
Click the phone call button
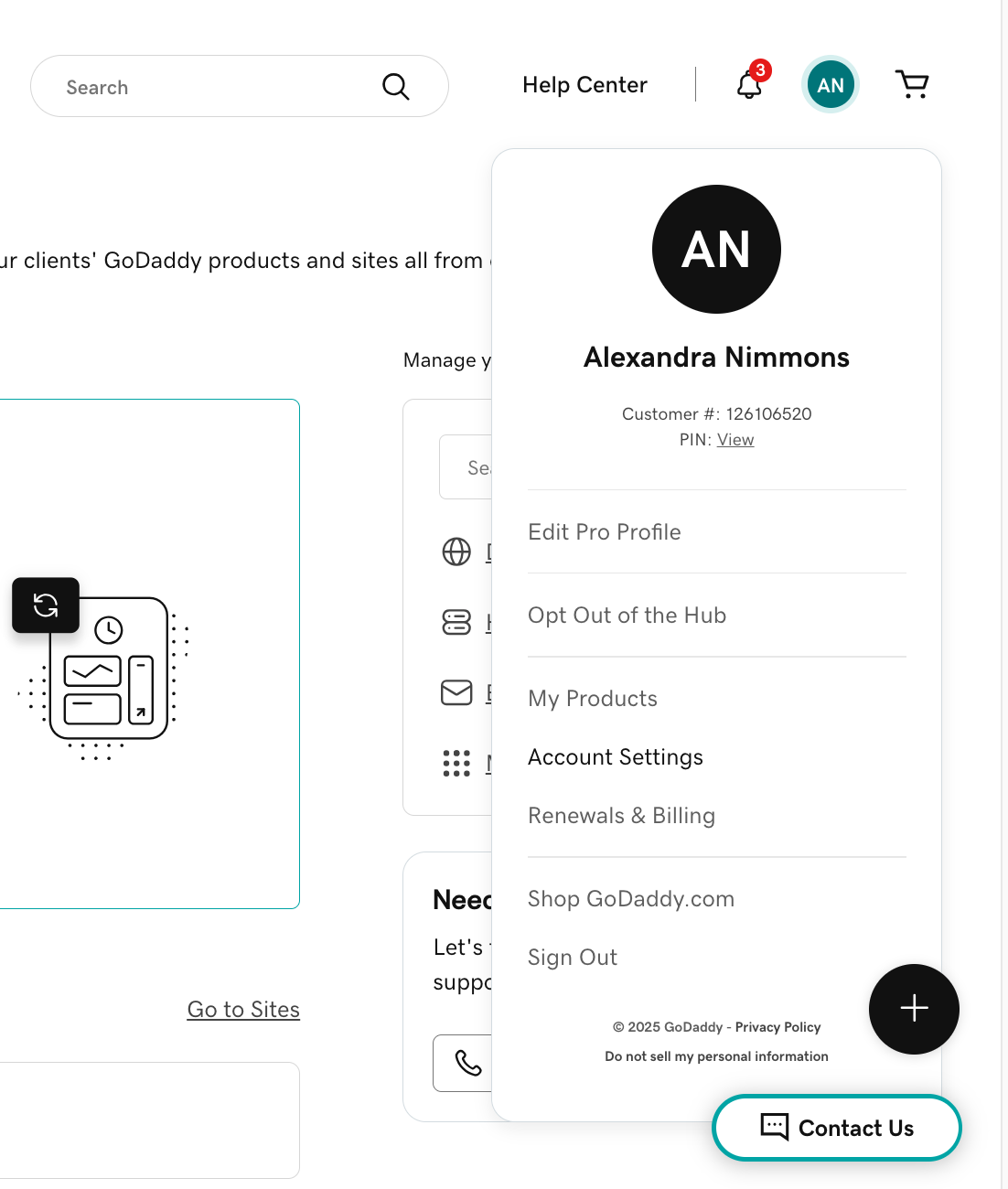tap(463, 1063)
